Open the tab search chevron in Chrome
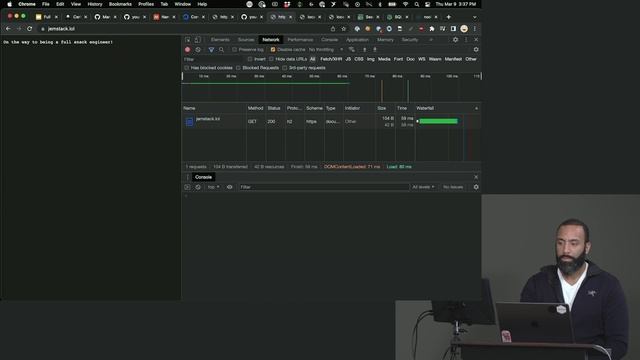Image resolution: width=640 pixels, height=360 pixels. [474, 17]
